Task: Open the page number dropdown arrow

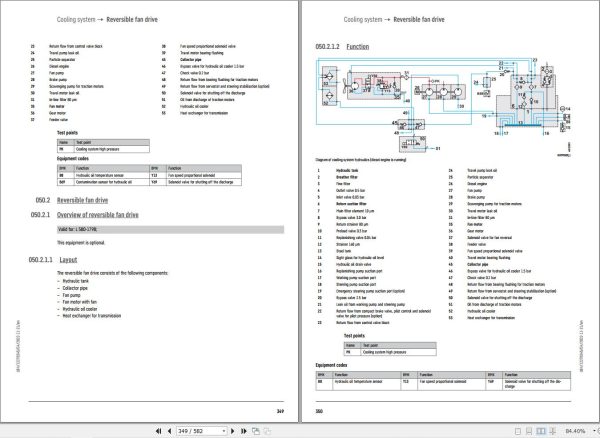Action: point(224,431)
